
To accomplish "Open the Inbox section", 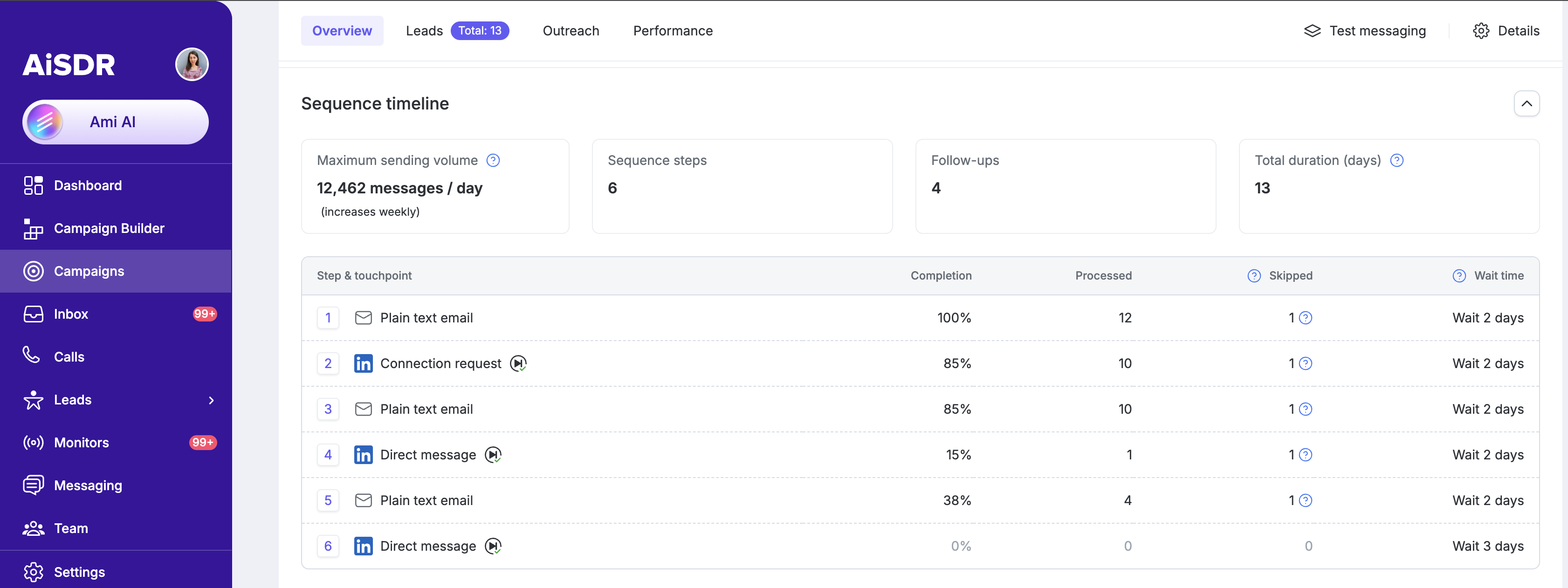I will [116, 314].
